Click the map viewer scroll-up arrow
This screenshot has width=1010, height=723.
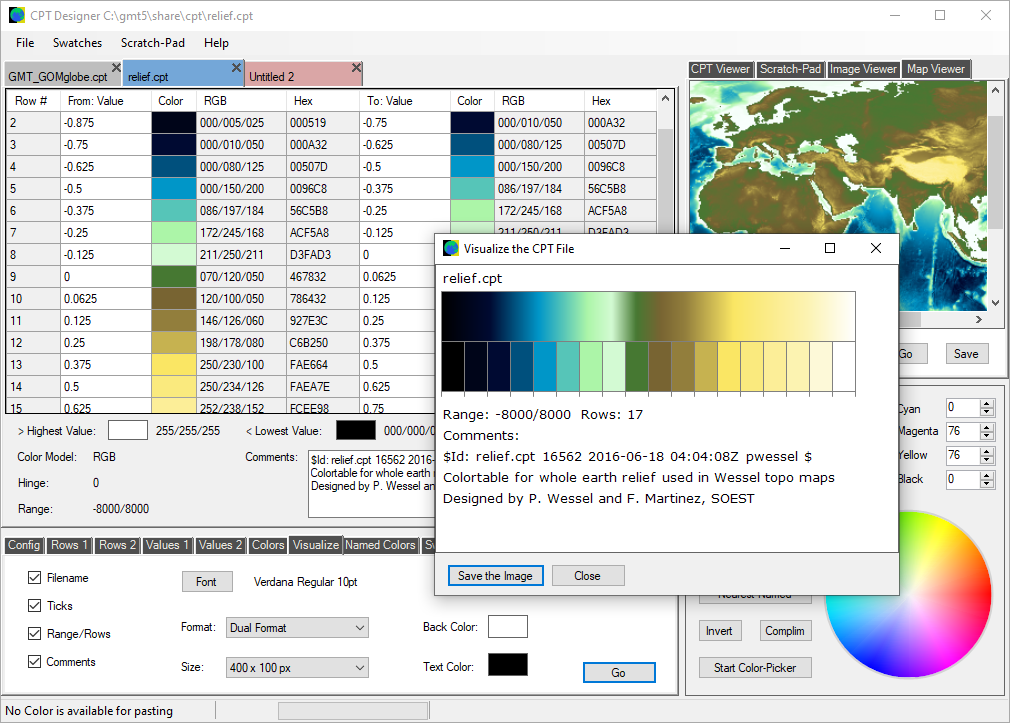(995, 90)
